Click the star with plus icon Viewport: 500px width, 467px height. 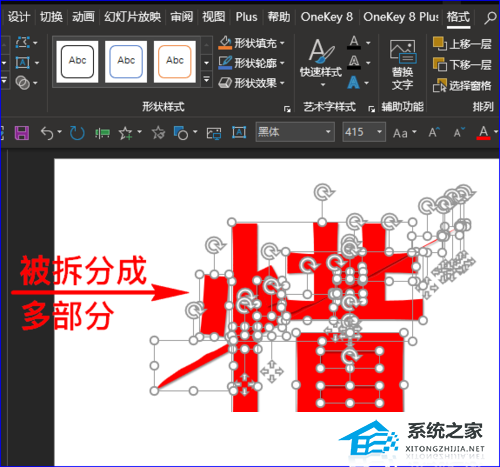pos(126,133)
